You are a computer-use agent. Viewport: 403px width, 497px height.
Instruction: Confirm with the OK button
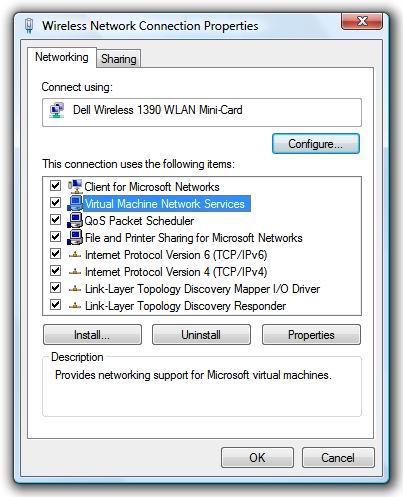tap(257, 458)
